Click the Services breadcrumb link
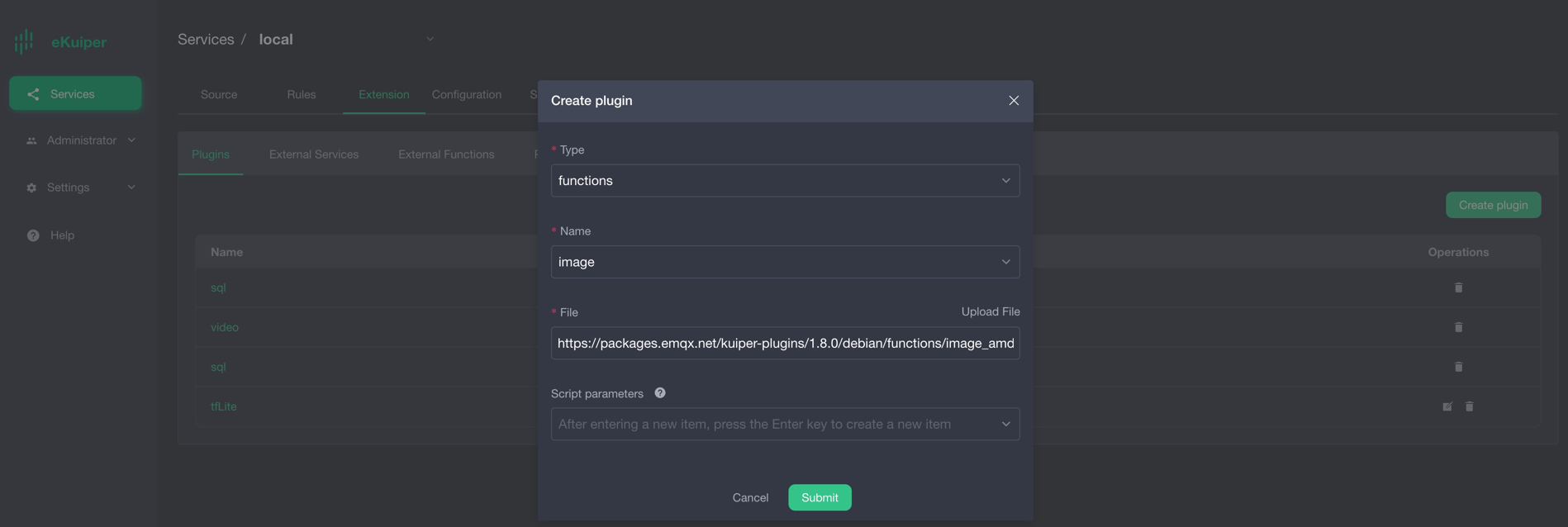This screenshot has height=527, width=1568. 206,39
